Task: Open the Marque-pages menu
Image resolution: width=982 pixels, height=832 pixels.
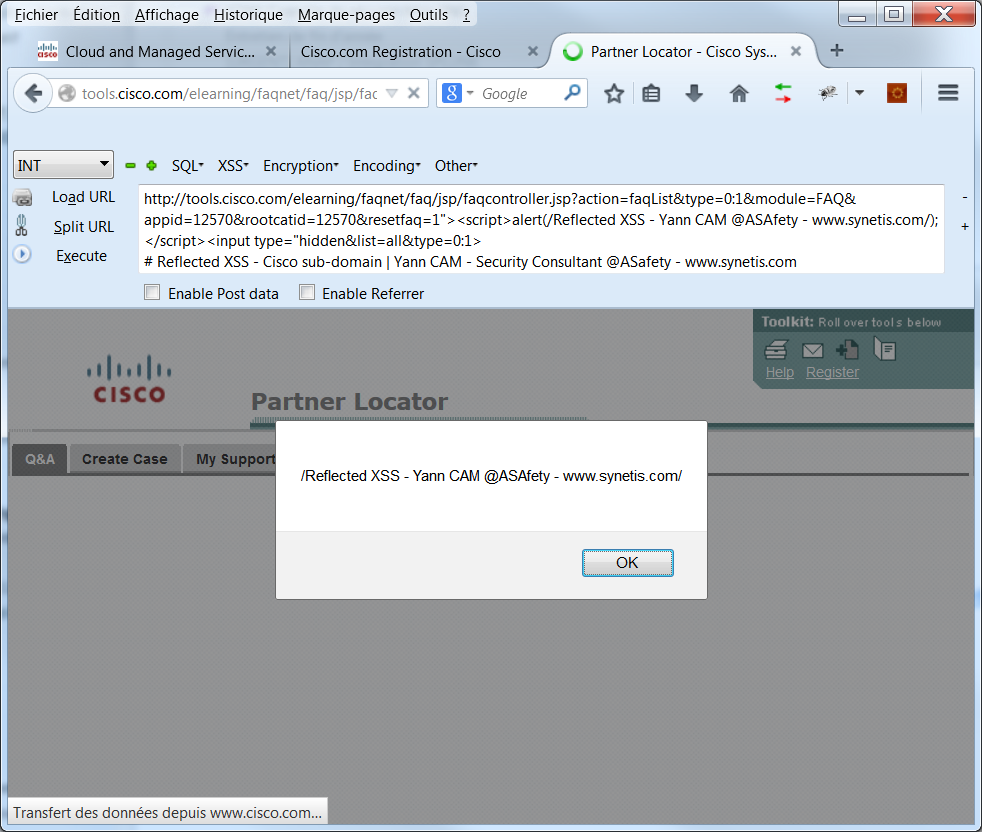Action: click(346, 14)
